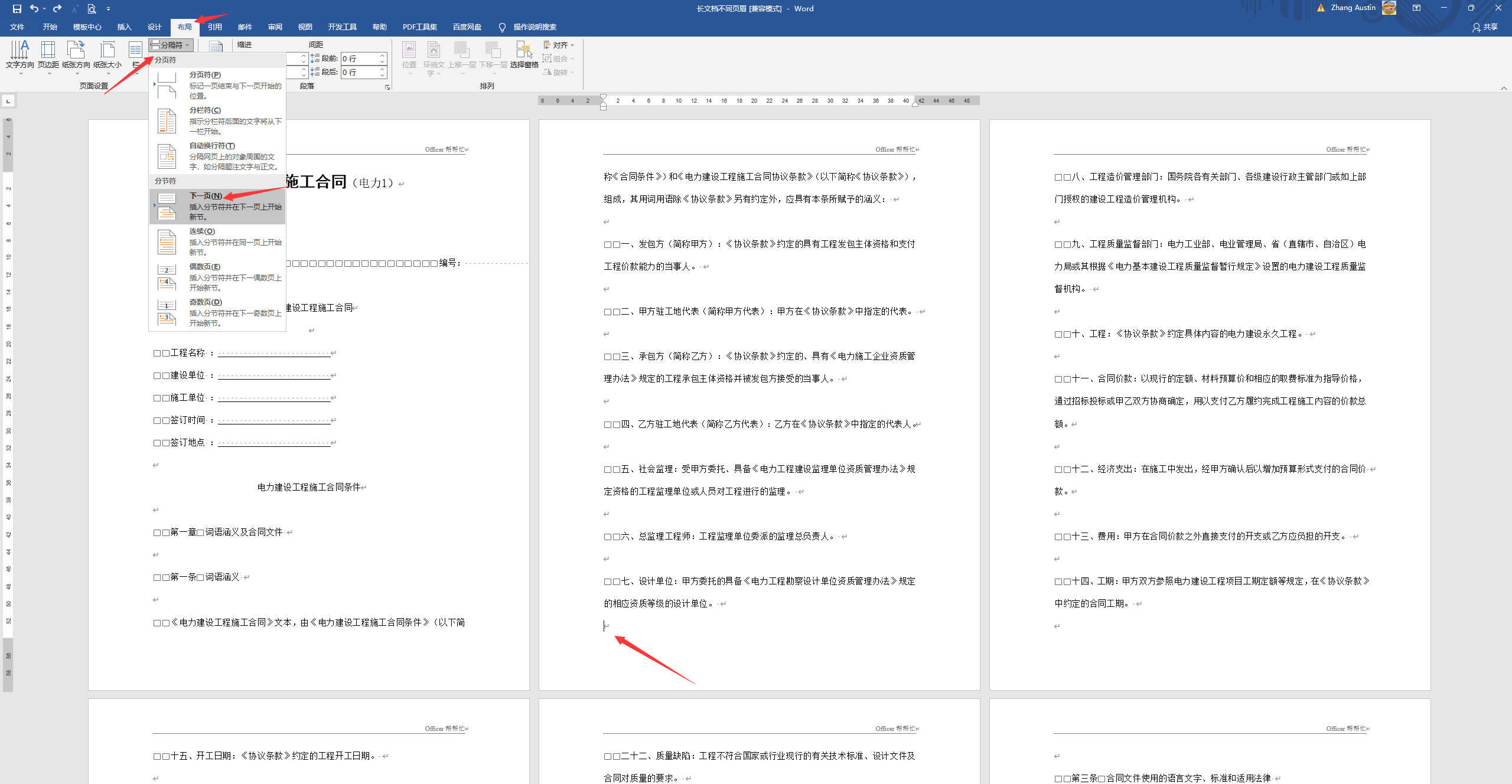The height and width of the screenshot is (784, 1512).
Task: Open the 审阅 tab
Action: pos(275,27)
